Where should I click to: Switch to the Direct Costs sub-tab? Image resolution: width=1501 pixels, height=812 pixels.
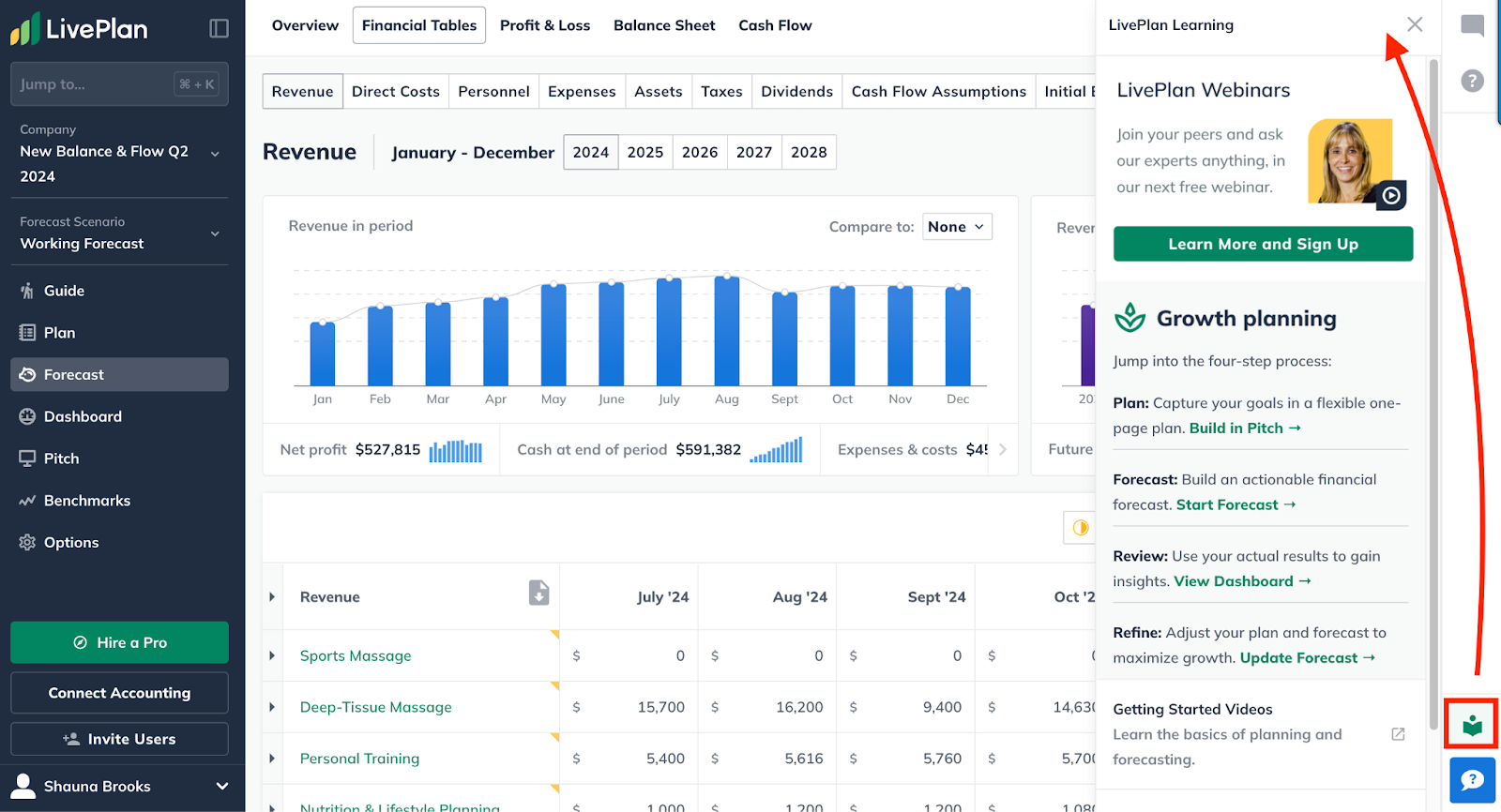396,91
